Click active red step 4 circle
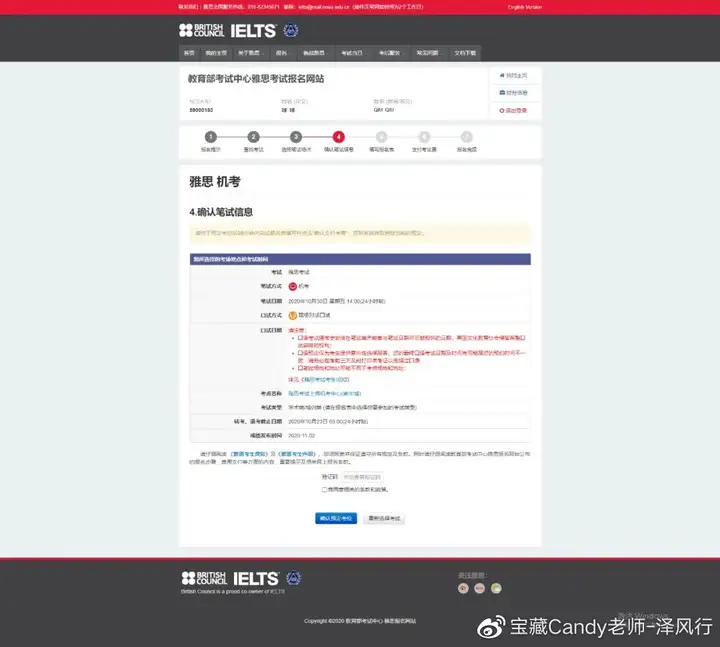720x647 pixels. click(339, 137)
